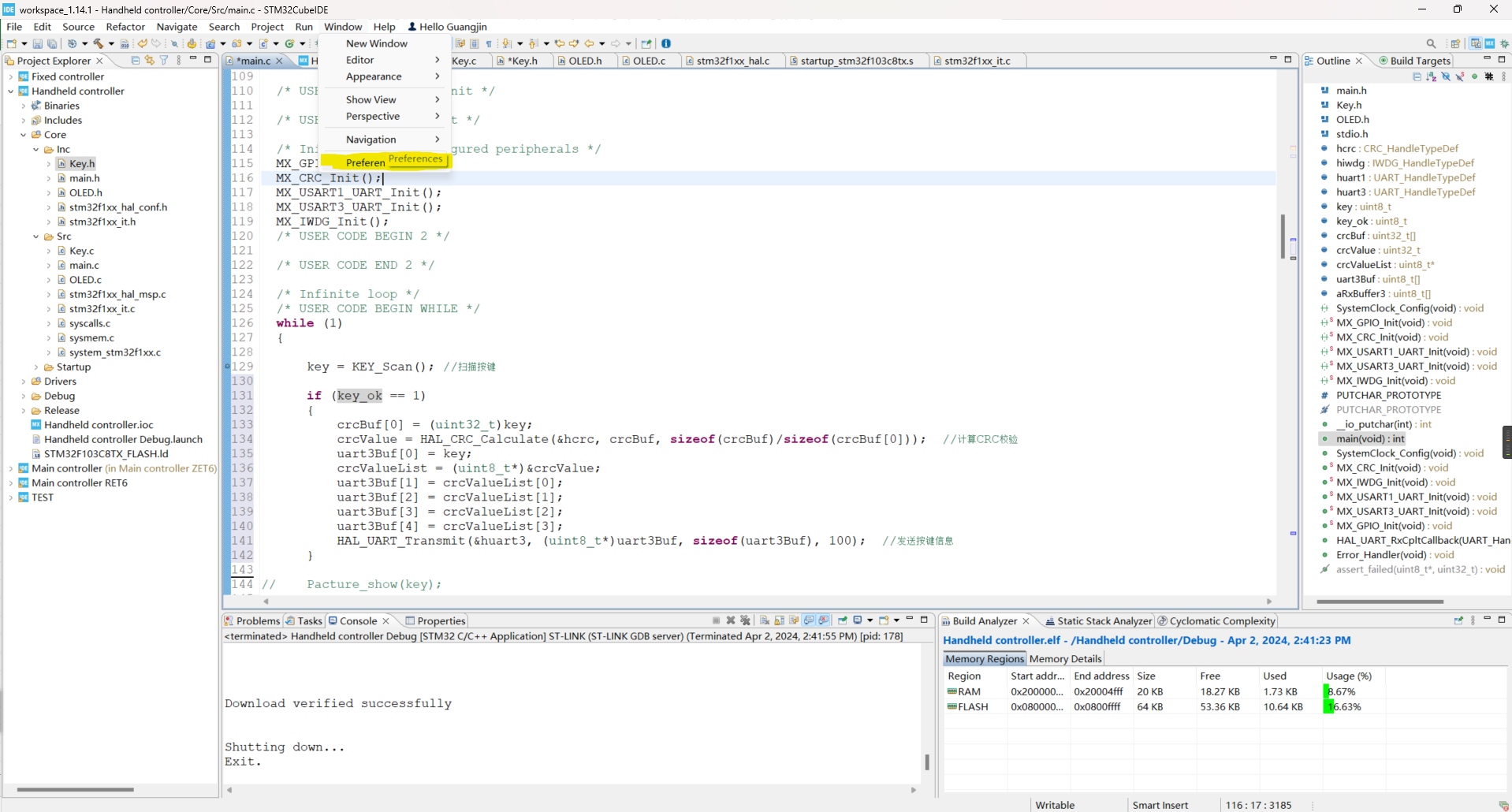Image resolution: width=1512 pixels, height=812 pixels.
Task: Click Link with Editor in Project Explorer
Action: pos(149,61)
